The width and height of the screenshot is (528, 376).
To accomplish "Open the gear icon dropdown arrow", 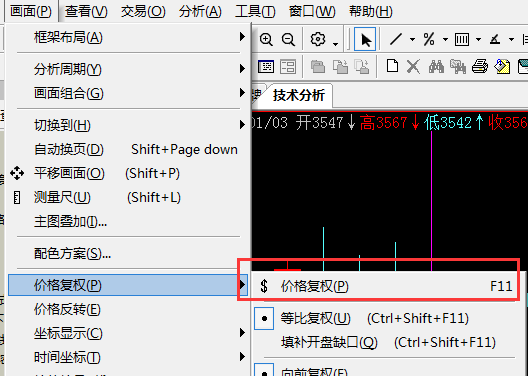I will coord(335,44).
